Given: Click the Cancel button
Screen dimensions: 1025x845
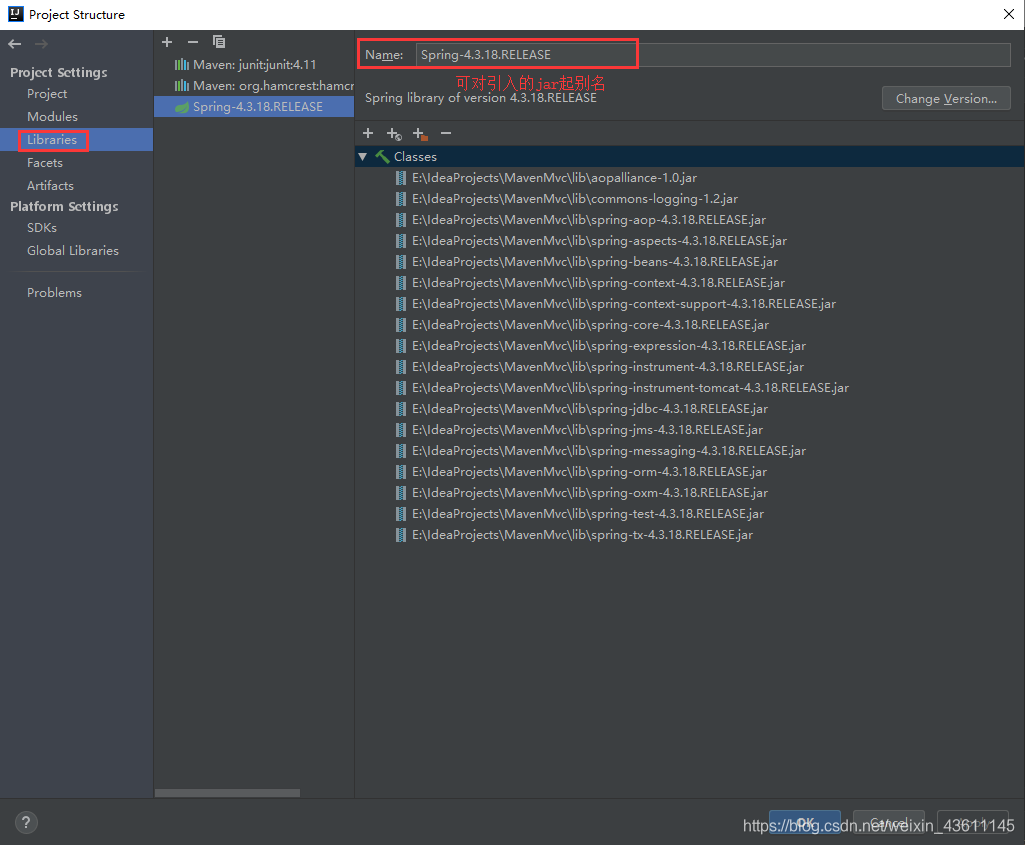Looking at the screenshot, I should (888, 823).
